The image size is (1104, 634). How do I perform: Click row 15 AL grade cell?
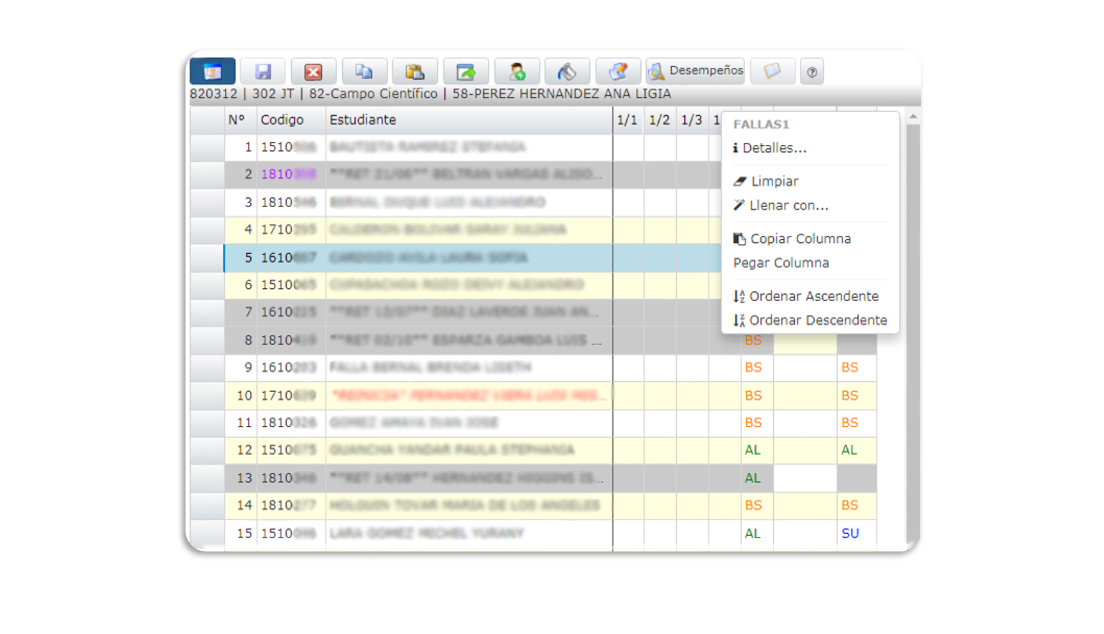pos(757,533)
